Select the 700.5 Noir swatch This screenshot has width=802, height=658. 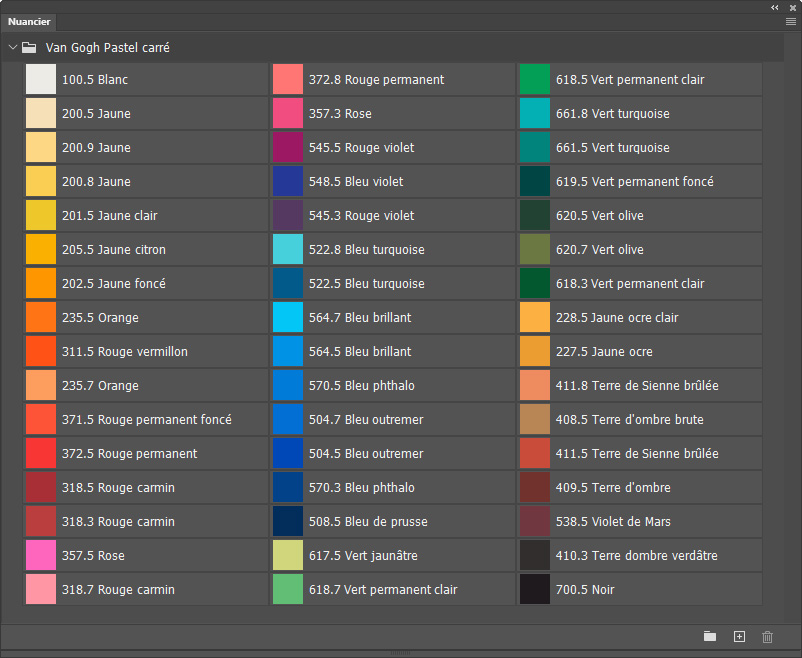535,589
